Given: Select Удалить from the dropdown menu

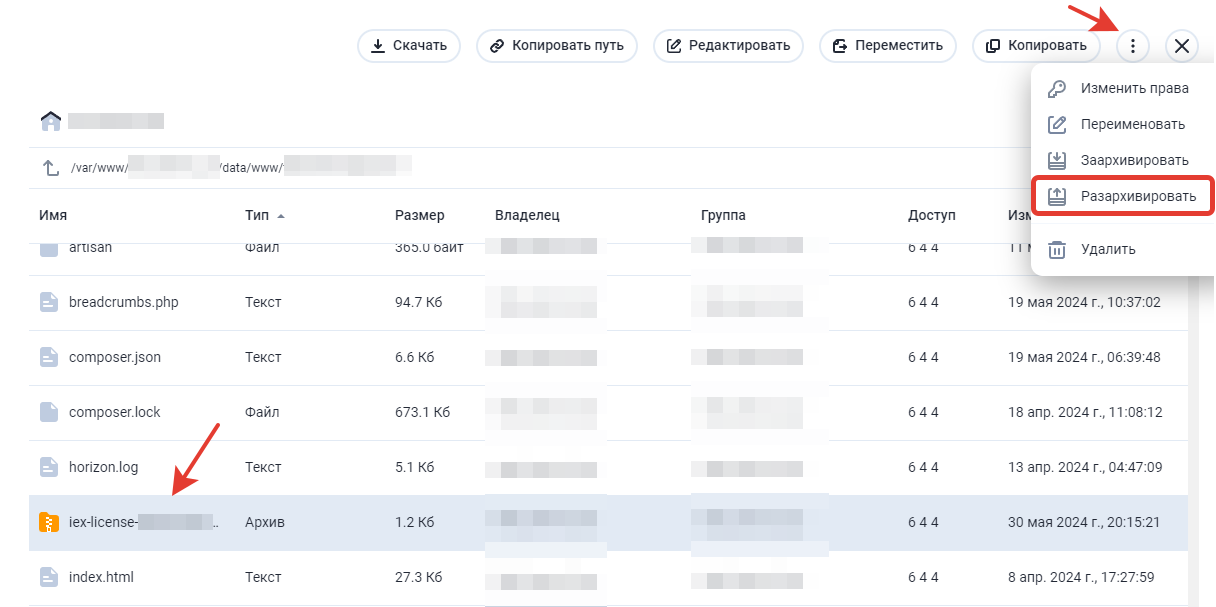Looking at the screenshot, I should click(x=1107, y=250).
